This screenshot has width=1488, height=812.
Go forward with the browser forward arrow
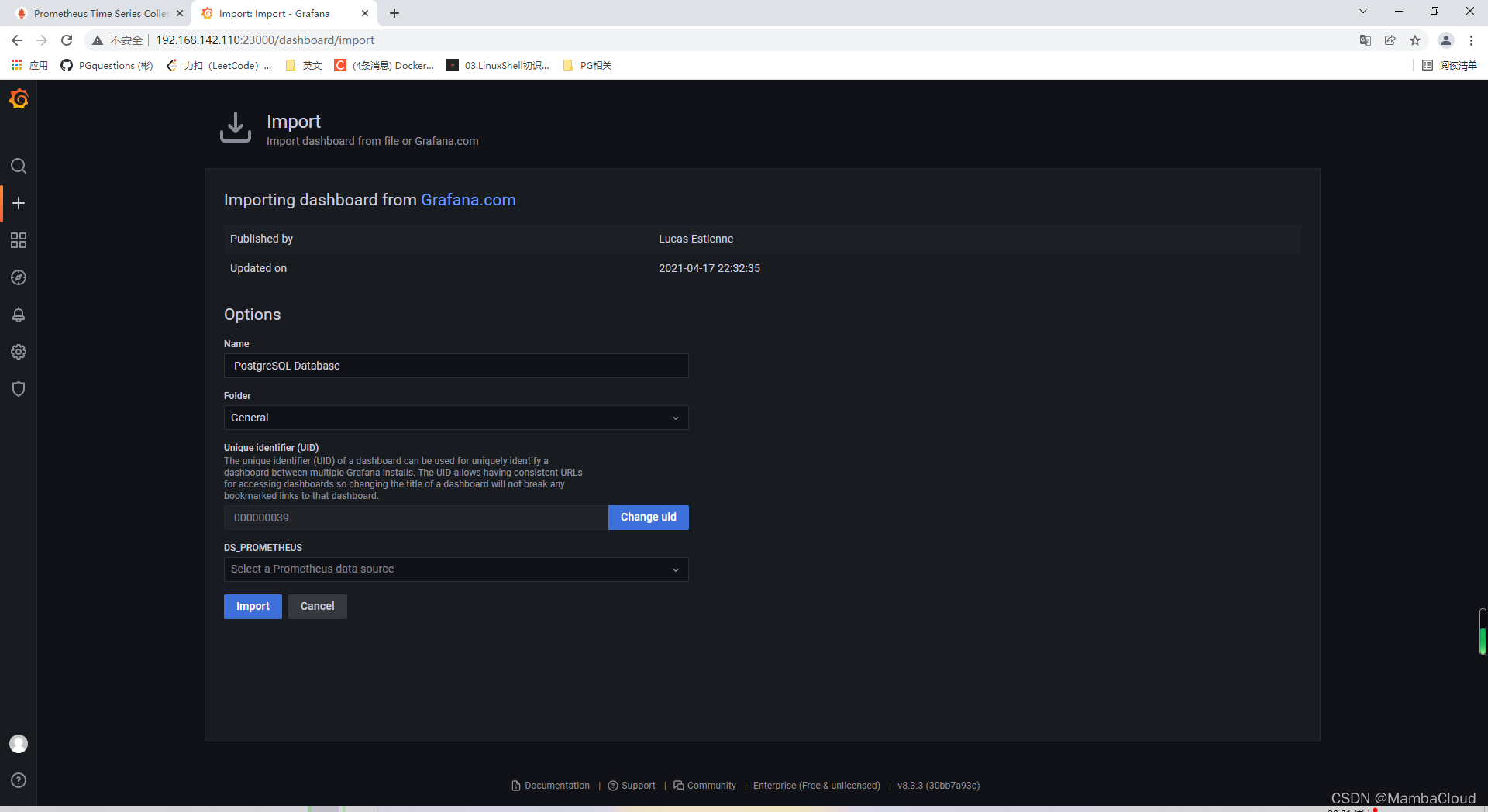(x=42, y=40)
